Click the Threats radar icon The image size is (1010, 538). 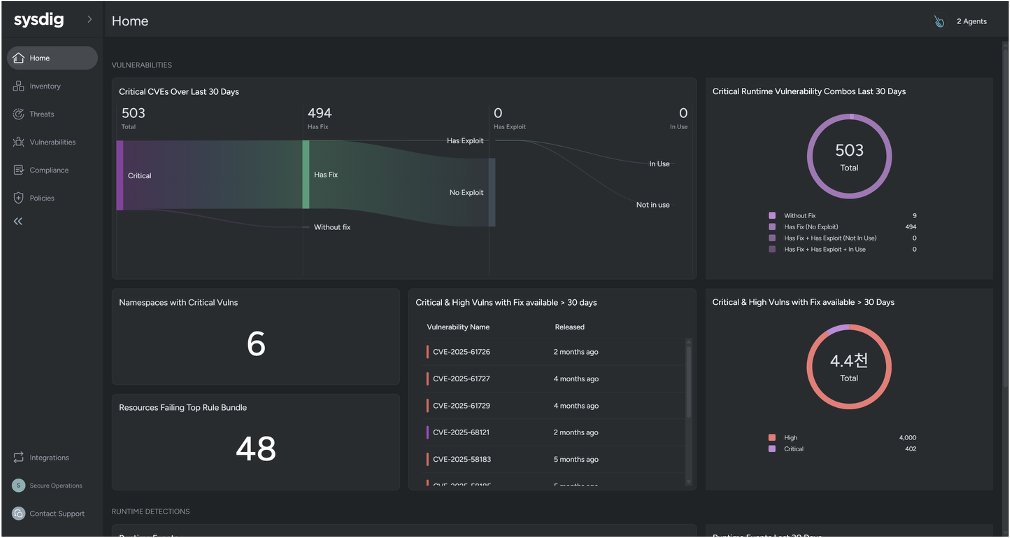19,114
